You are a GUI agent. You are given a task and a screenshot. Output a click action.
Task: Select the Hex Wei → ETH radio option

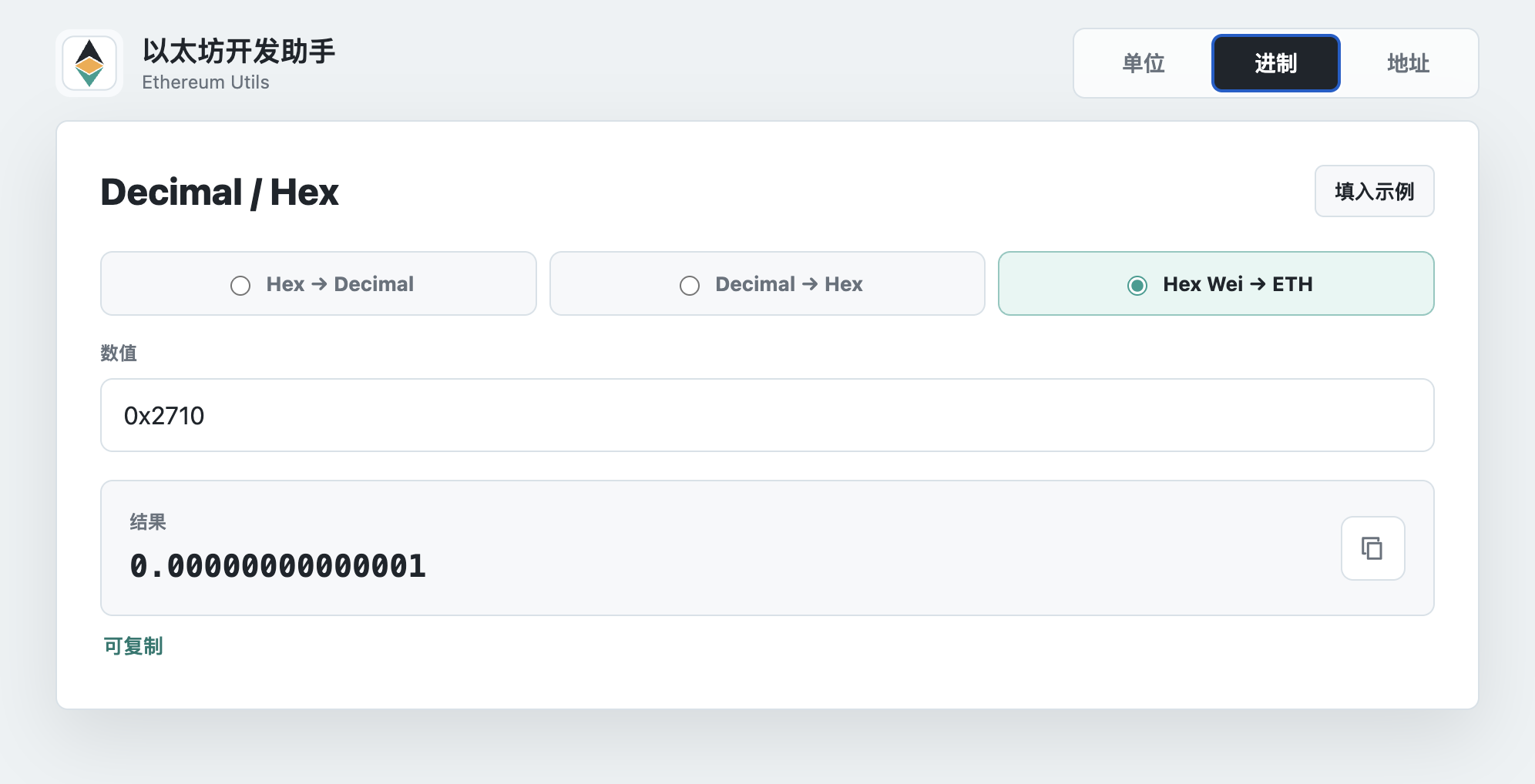pyautogui.click(x=1216, y=283)
